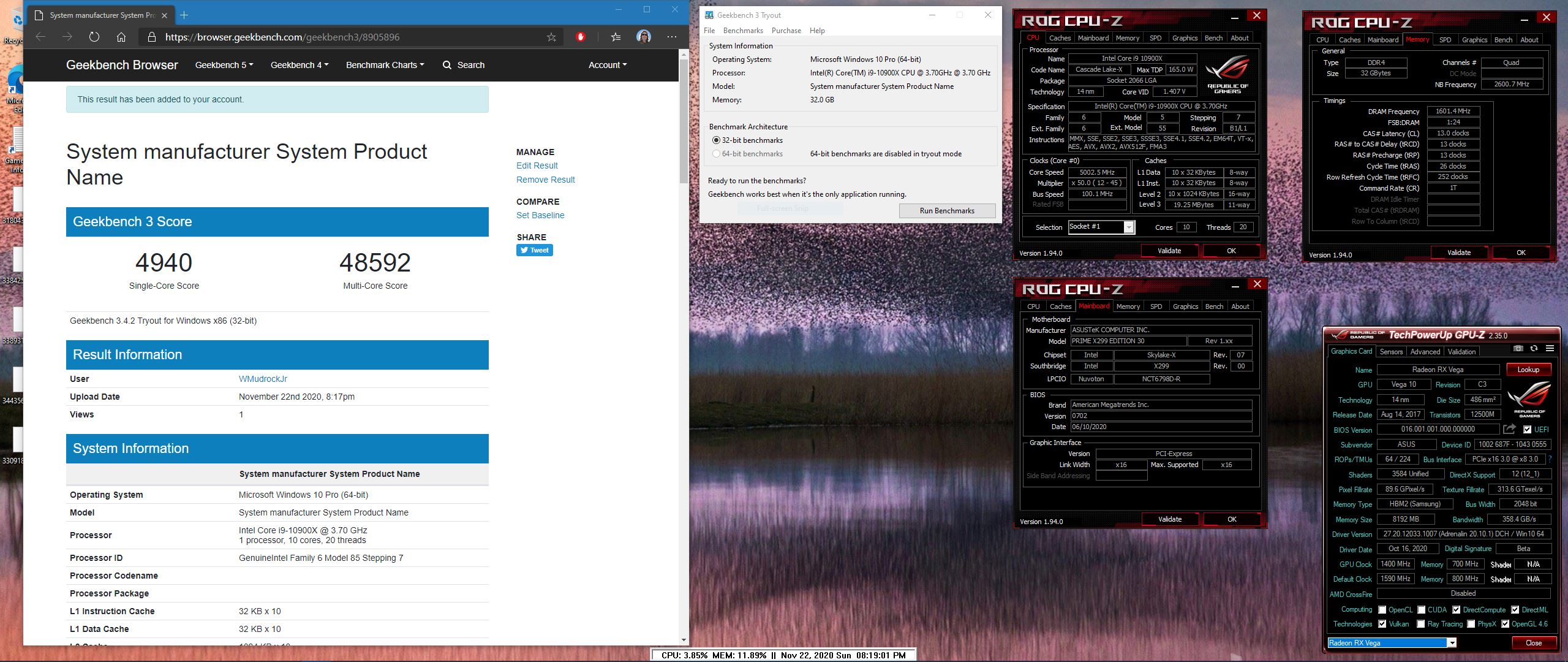Viewport: 1568px width, 662px height.
Task: Toggle the DirectCompute checkbox
Action: click(1457, 610)
